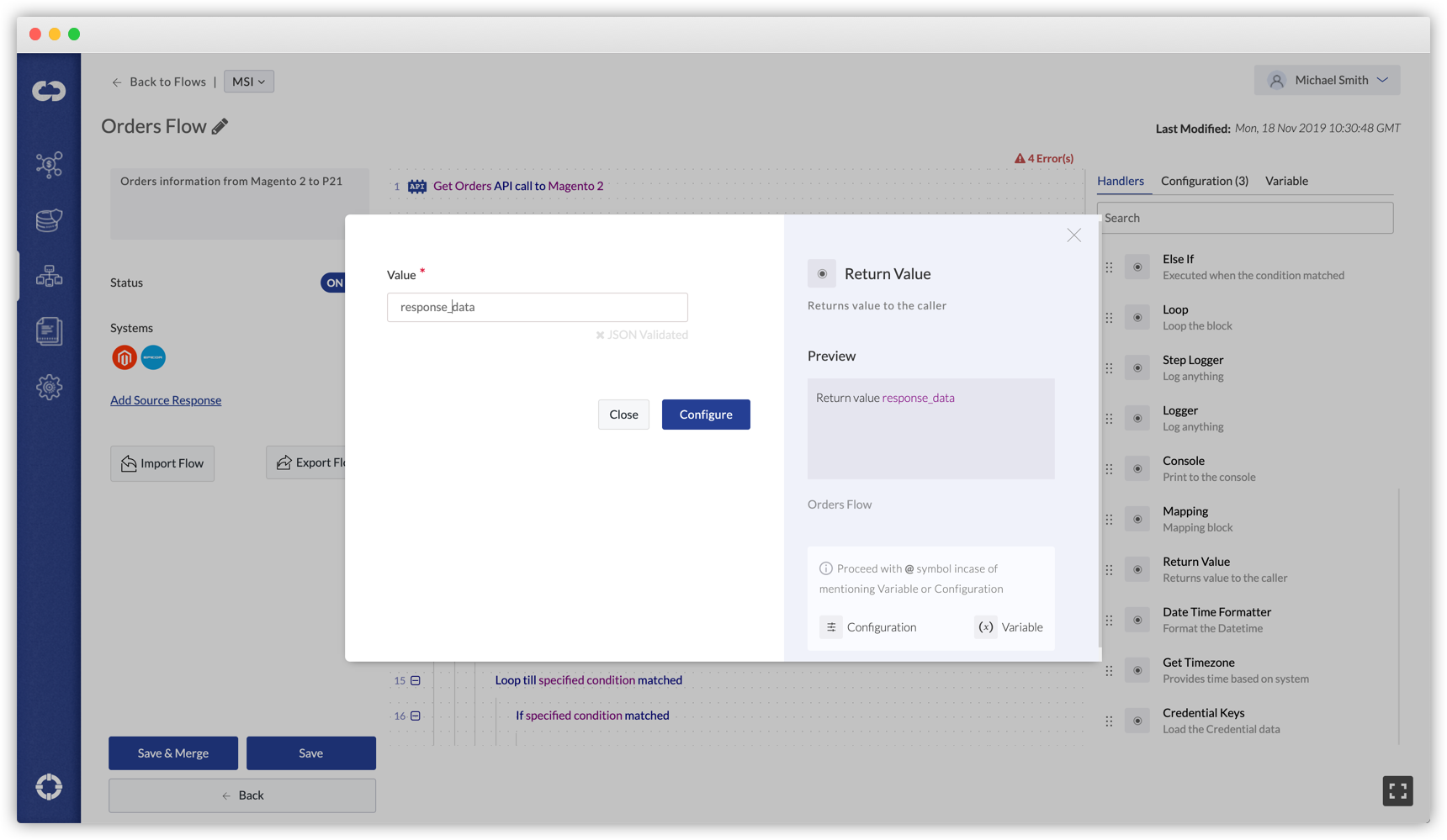Collapse step 16 If condition block
This screenshot has height=840, width=1447.
pyautogui.click(x=416, y=716)
